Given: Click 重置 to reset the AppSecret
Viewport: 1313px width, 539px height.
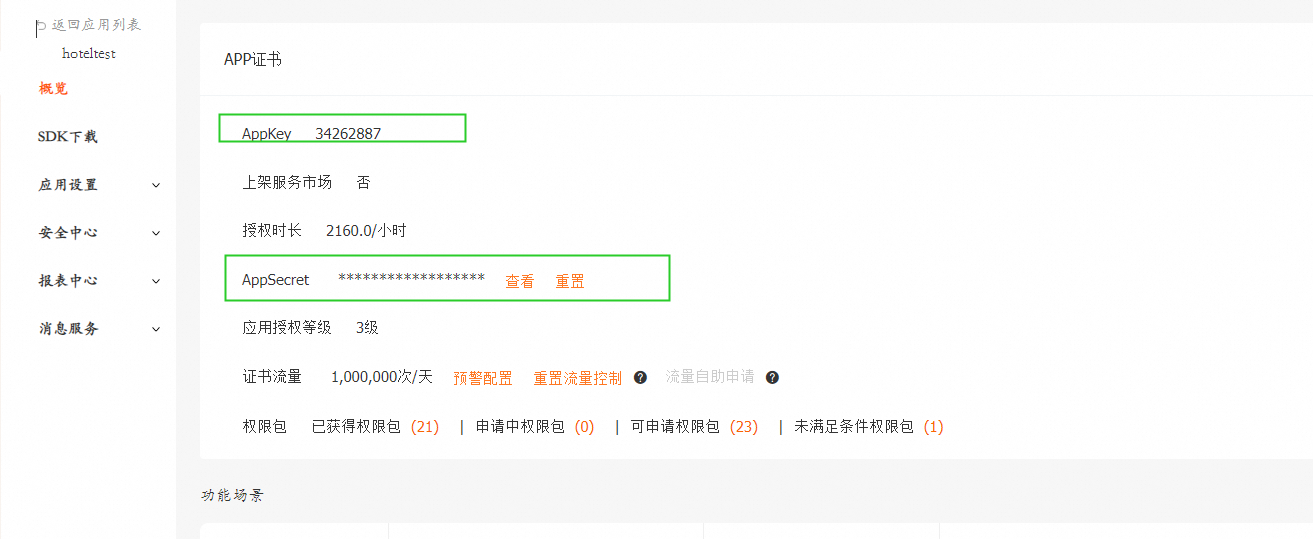Looking at the screenshot, I should (570, 282).
